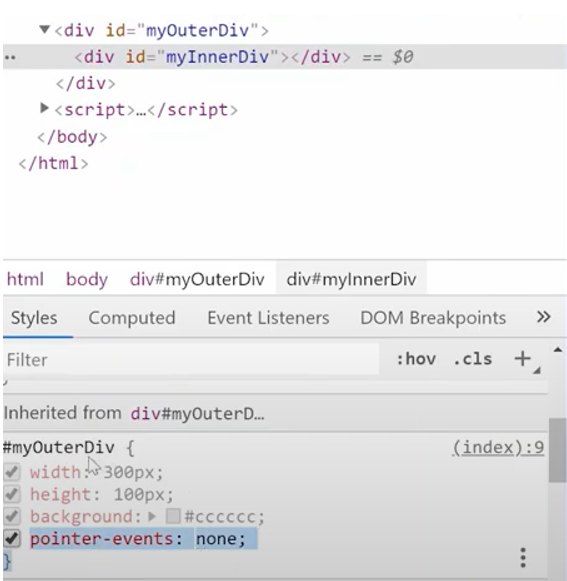Switch to the Computed tab
This screenshot has height=581, width=567.
[x=132, y=318]
